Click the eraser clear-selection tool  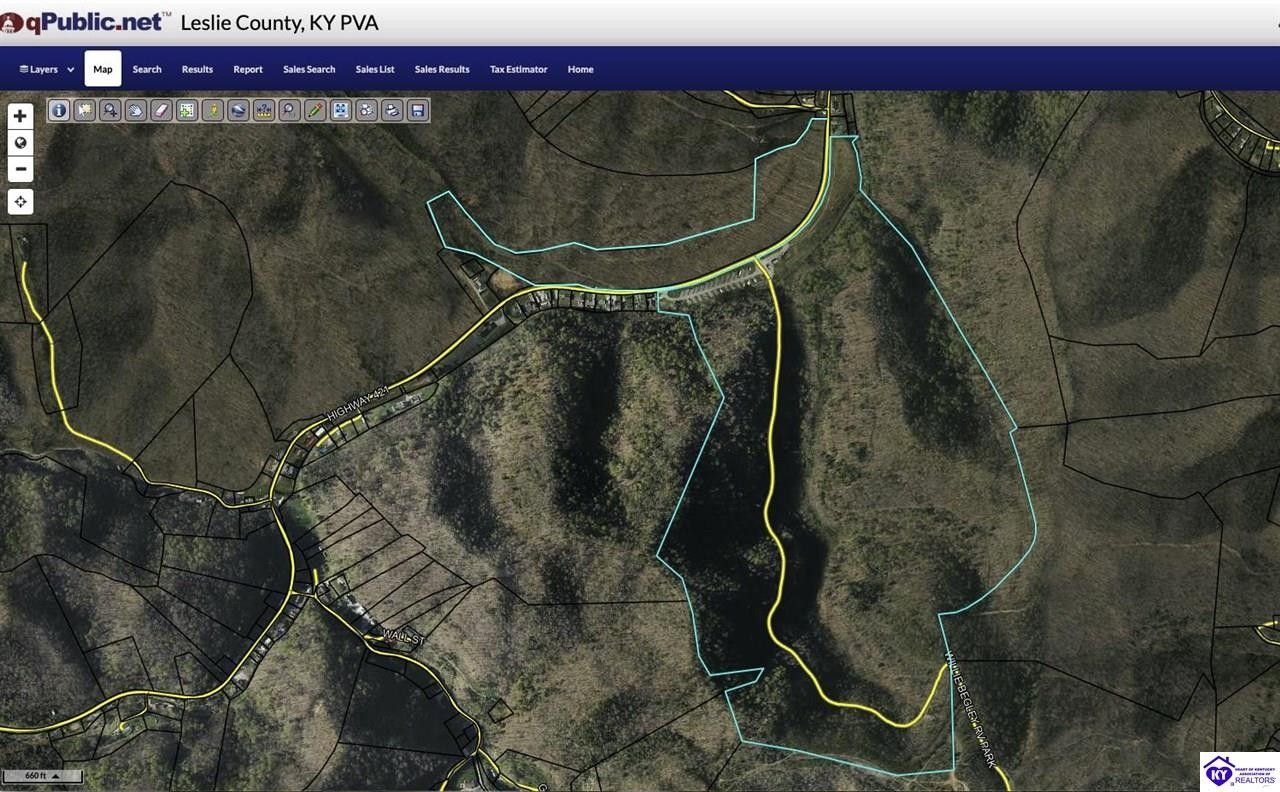pyautogui.click(x=161, y=110)
